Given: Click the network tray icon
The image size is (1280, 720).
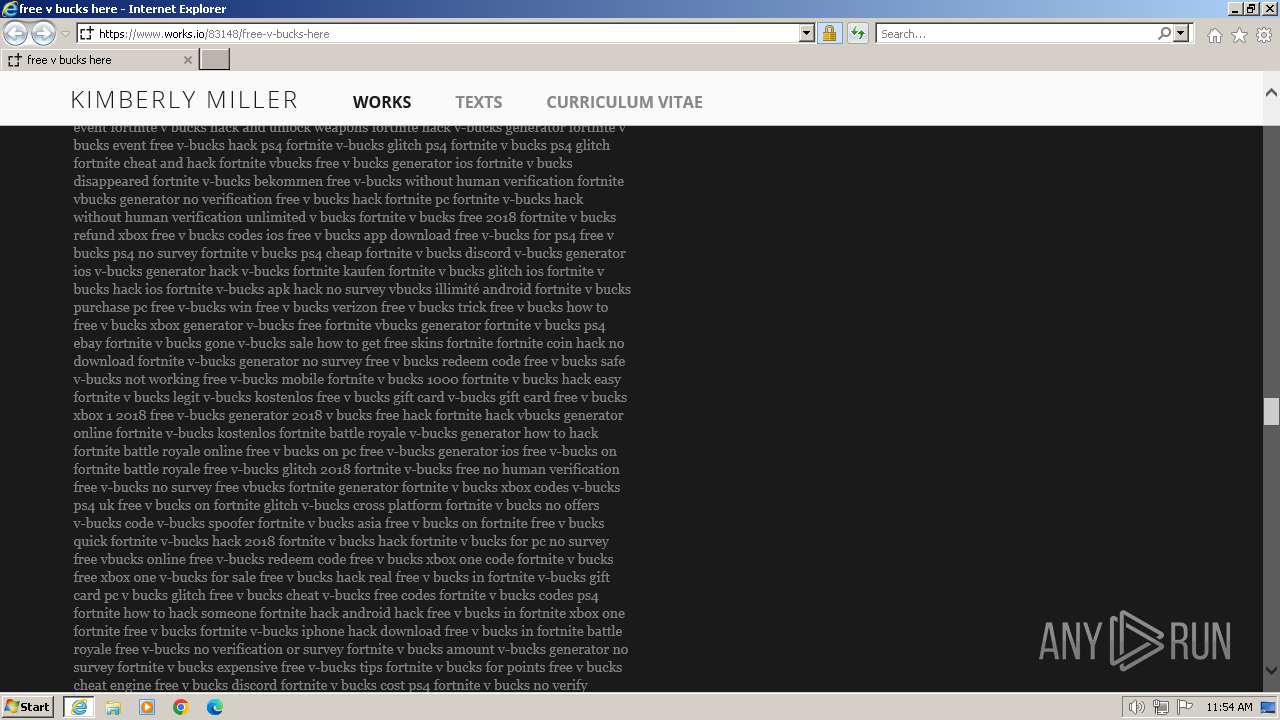Looking at the screenshot, I should 1161,707.
